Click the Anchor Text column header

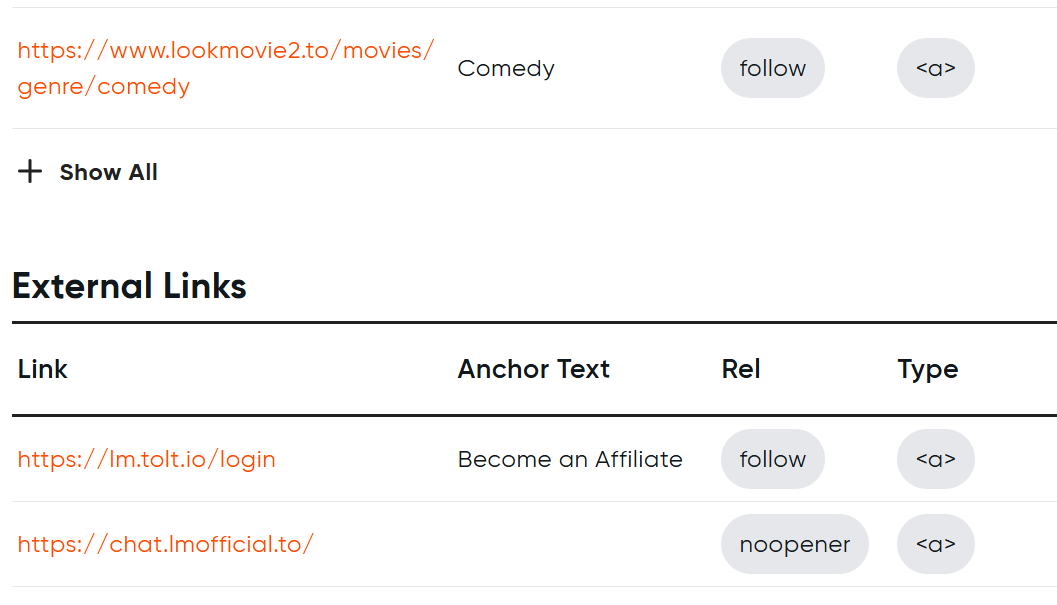coord(534,370)
